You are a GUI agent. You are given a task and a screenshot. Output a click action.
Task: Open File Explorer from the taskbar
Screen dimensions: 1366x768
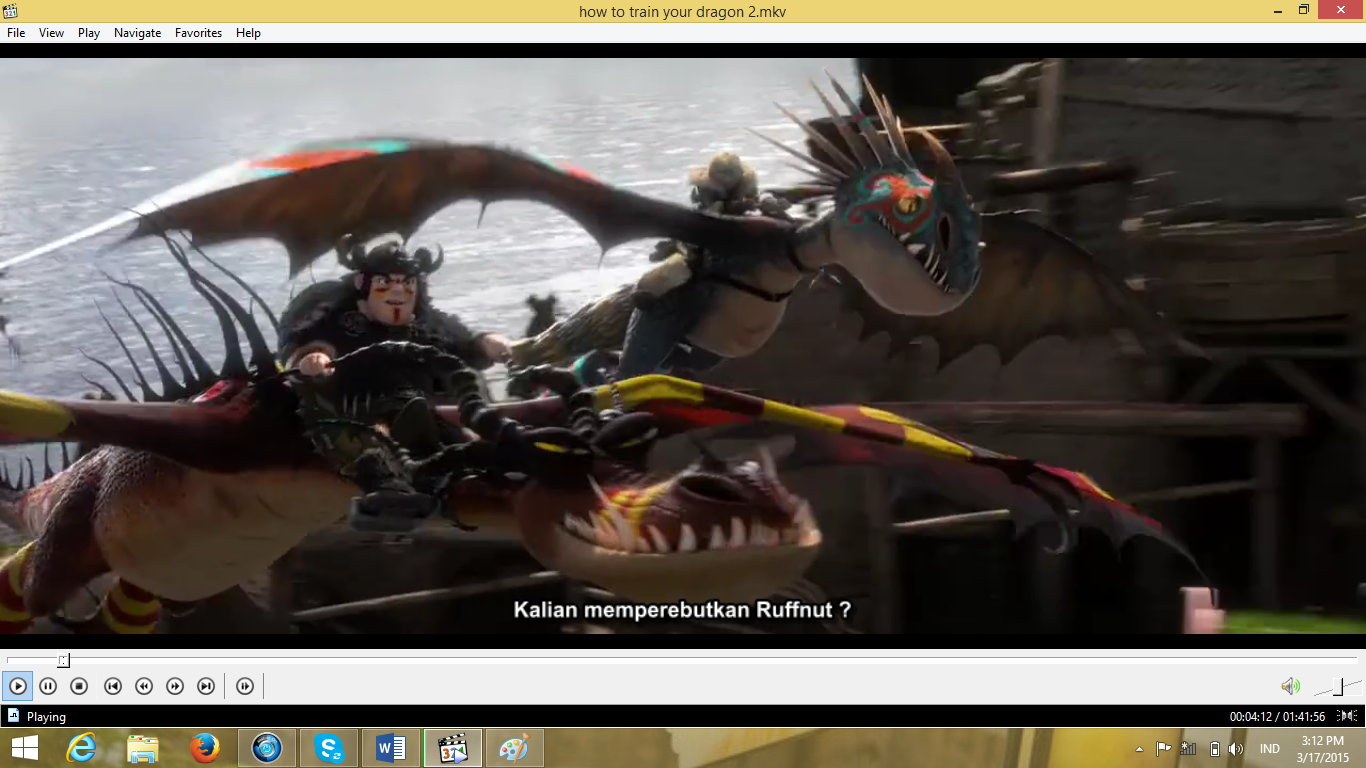[x=143, y=748]
